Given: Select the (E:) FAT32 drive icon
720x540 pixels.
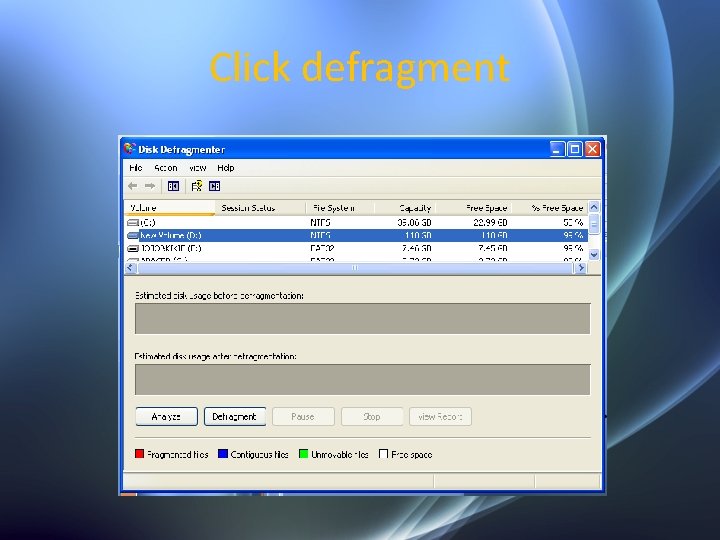Looking at the screenshot, I should 133,248.
